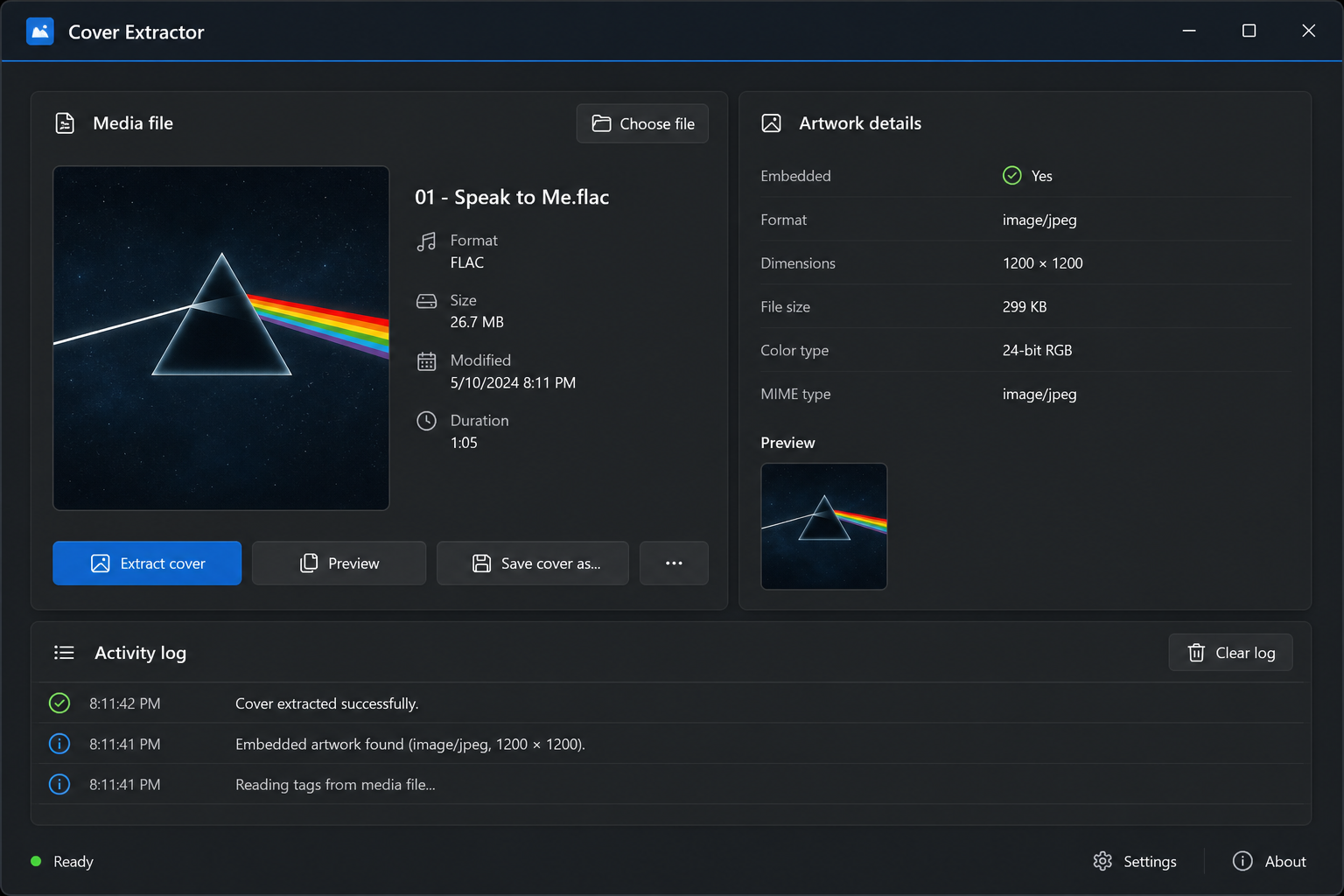1344x896 pixels.
Task: Close the Cover Extractor window
Action: click(1308, 31)
